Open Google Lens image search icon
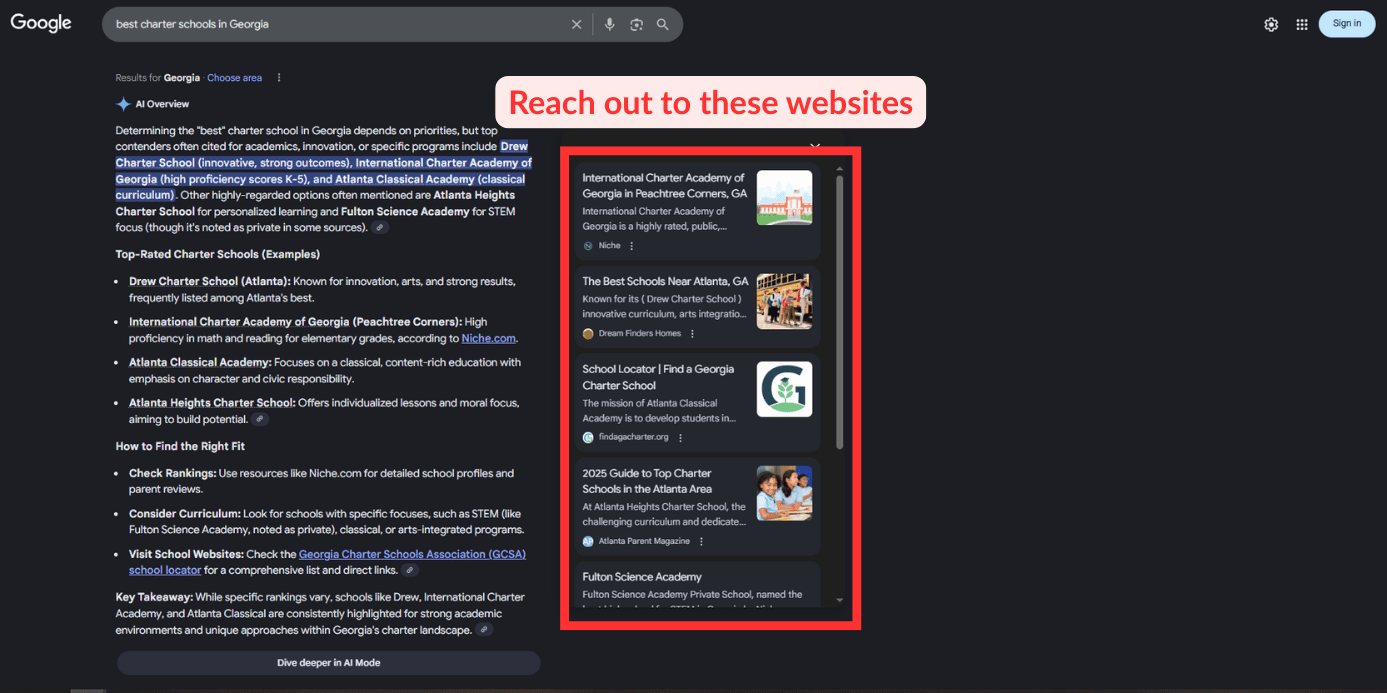 pyautogui.click(x=636, y=24)
